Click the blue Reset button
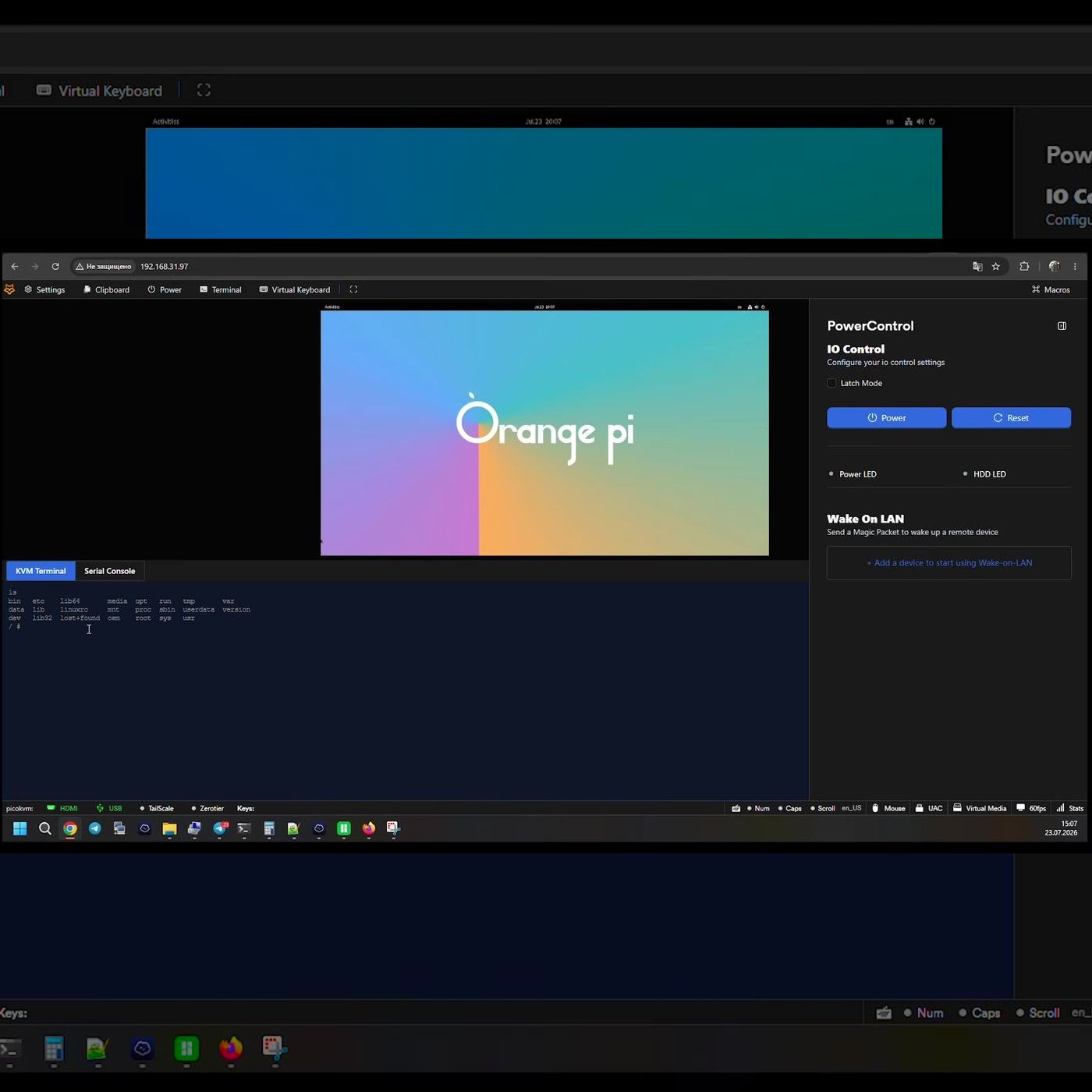The image size is (1092, 1092). (x=1011, y=417)
